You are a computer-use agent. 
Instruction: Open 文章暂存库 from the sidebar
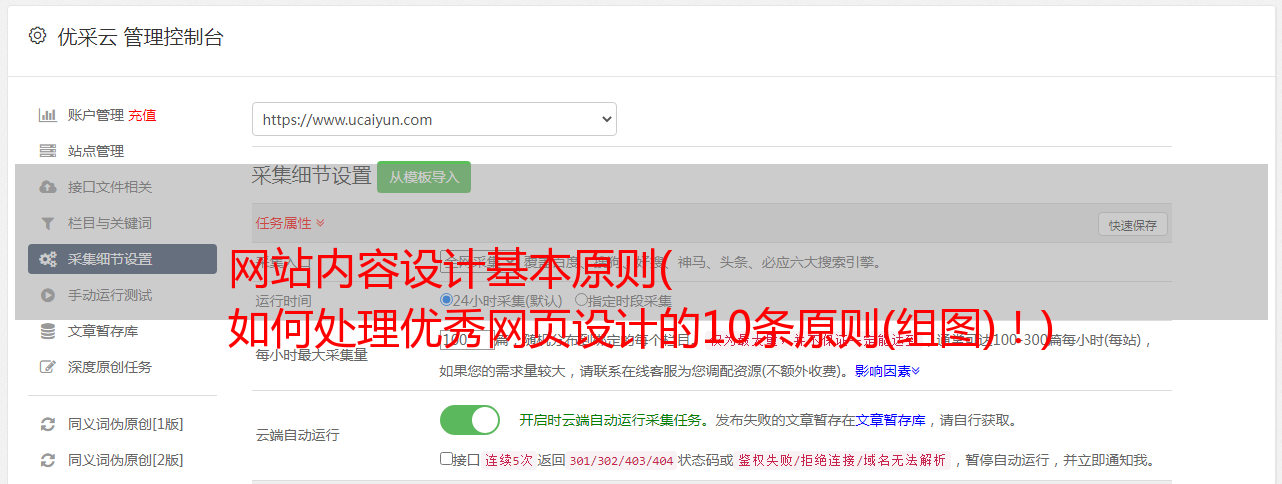[103, 331]
